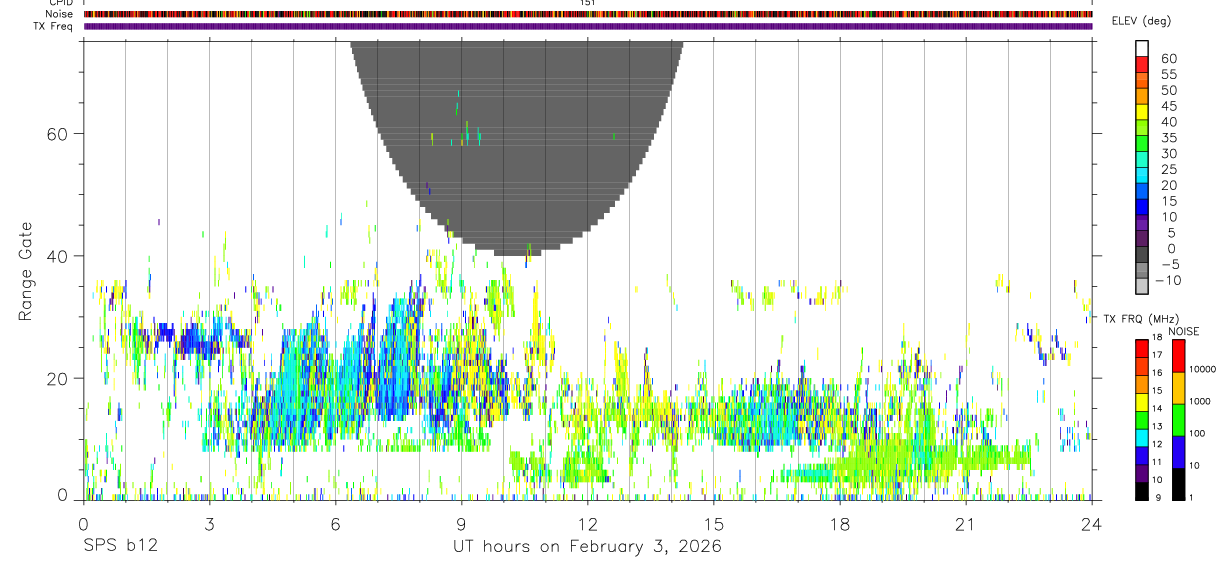Viewport: 1228px width, 567px height.
Task: Click the UT hour tick label "21"
Action: click(965, 524)
